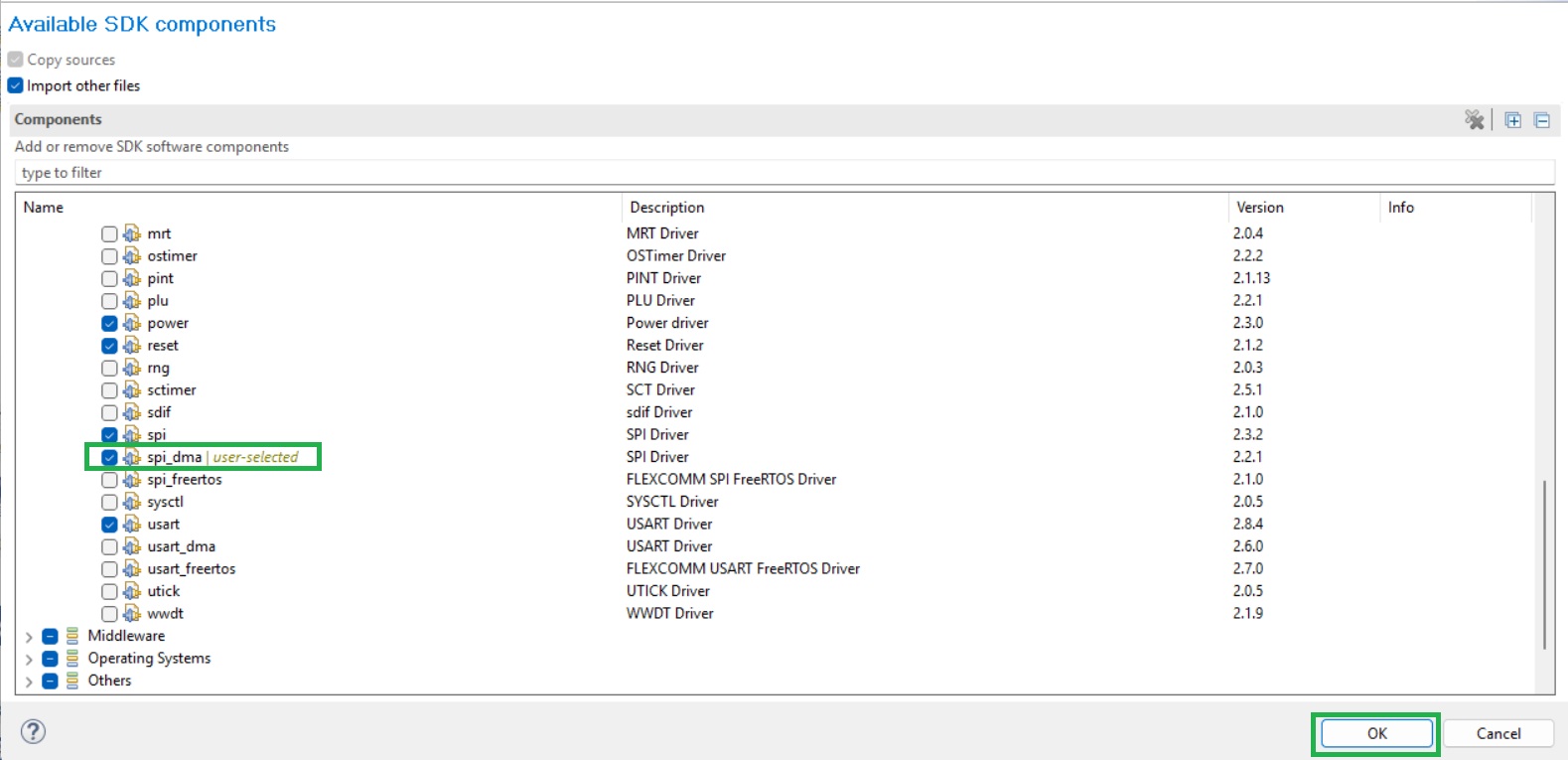
Task: Click the wwdt component icon
Action: tap(132, 614)
